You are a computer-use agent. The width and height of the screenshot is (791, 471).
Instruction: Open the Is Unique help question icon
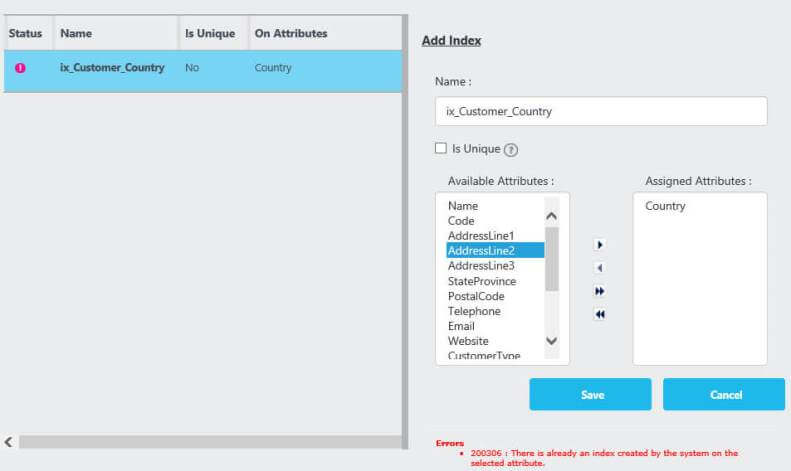point(511,150)
